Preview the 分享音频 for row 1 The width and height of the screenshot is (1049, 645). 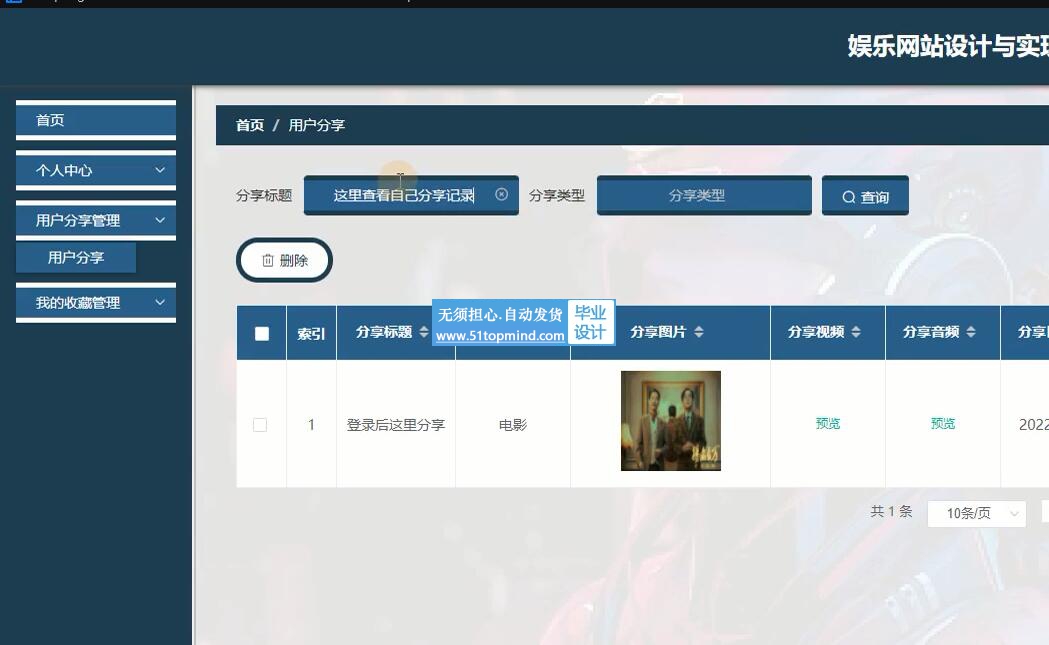point(943,424)
